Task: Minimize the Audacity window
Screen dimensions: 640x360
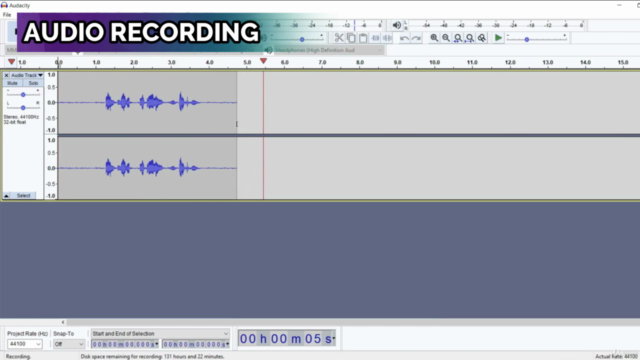Action: (620, 5)
